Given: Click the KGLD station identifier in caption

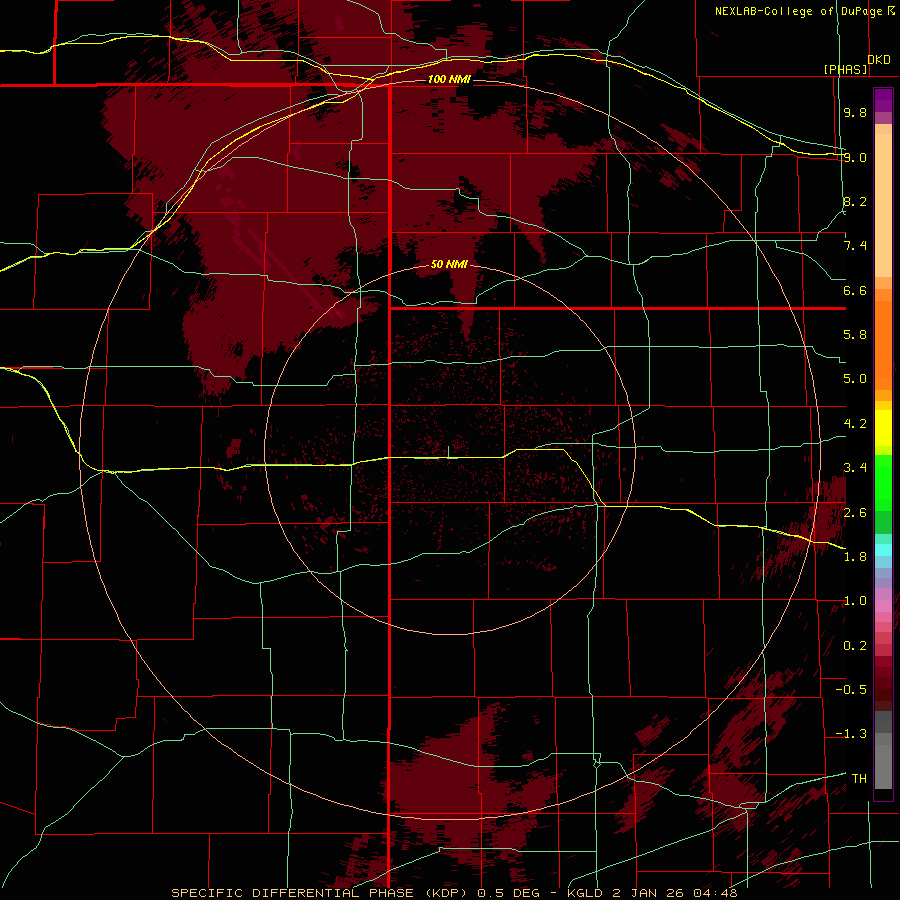Looking at the screenshot, I should [585, 893].
